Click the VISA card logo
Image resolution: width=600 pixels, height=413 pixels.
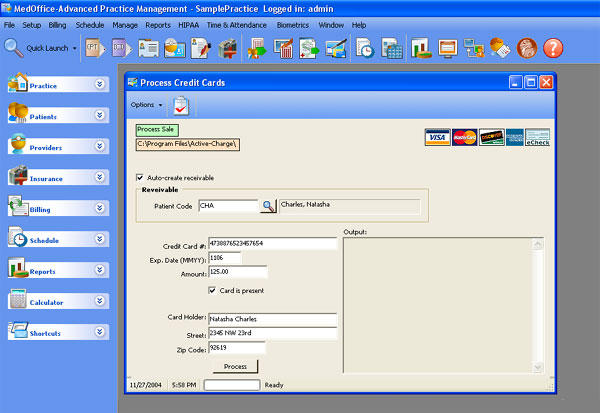[x=436, y=137]
